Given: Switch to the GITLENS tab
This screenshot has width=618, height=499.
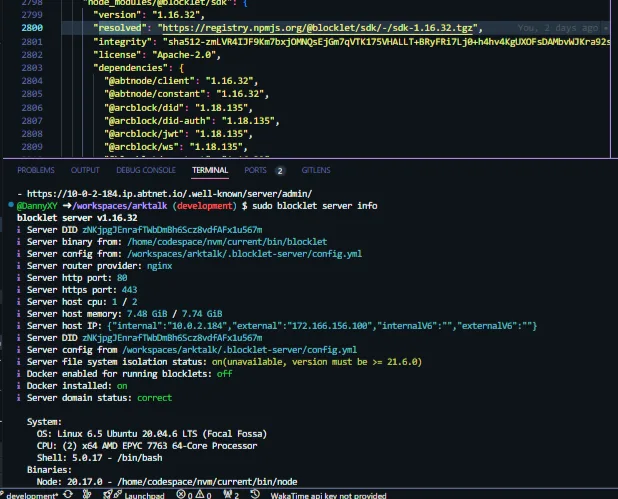Looking at the screenshot, I should pos(316,170).
